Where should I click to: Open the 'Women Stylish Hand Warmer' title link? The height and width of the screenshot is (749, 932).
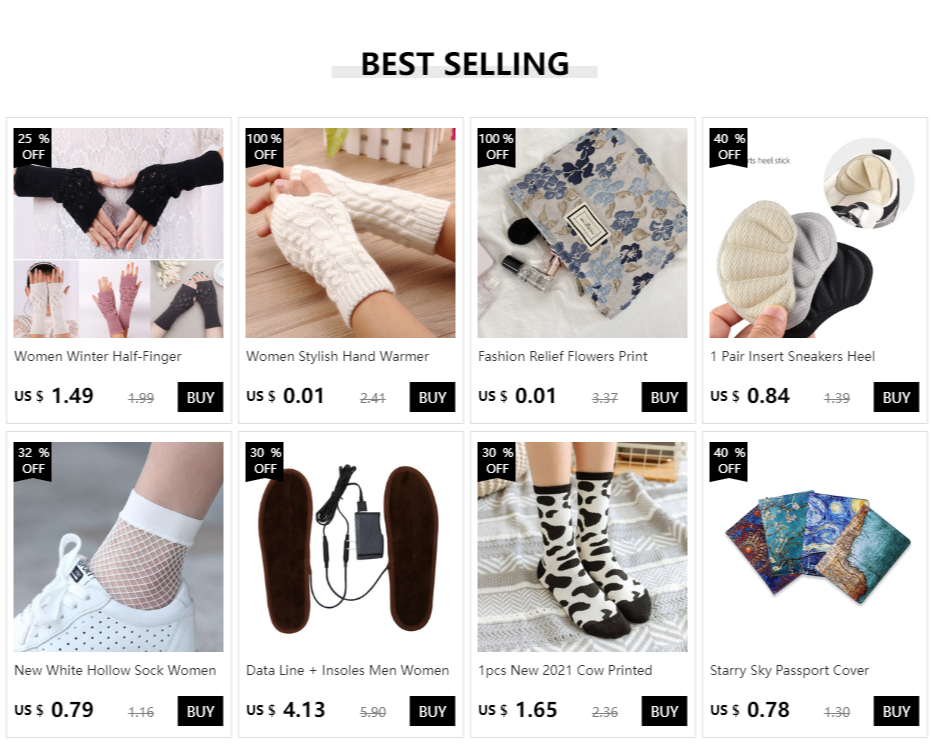tap(337, 356)
